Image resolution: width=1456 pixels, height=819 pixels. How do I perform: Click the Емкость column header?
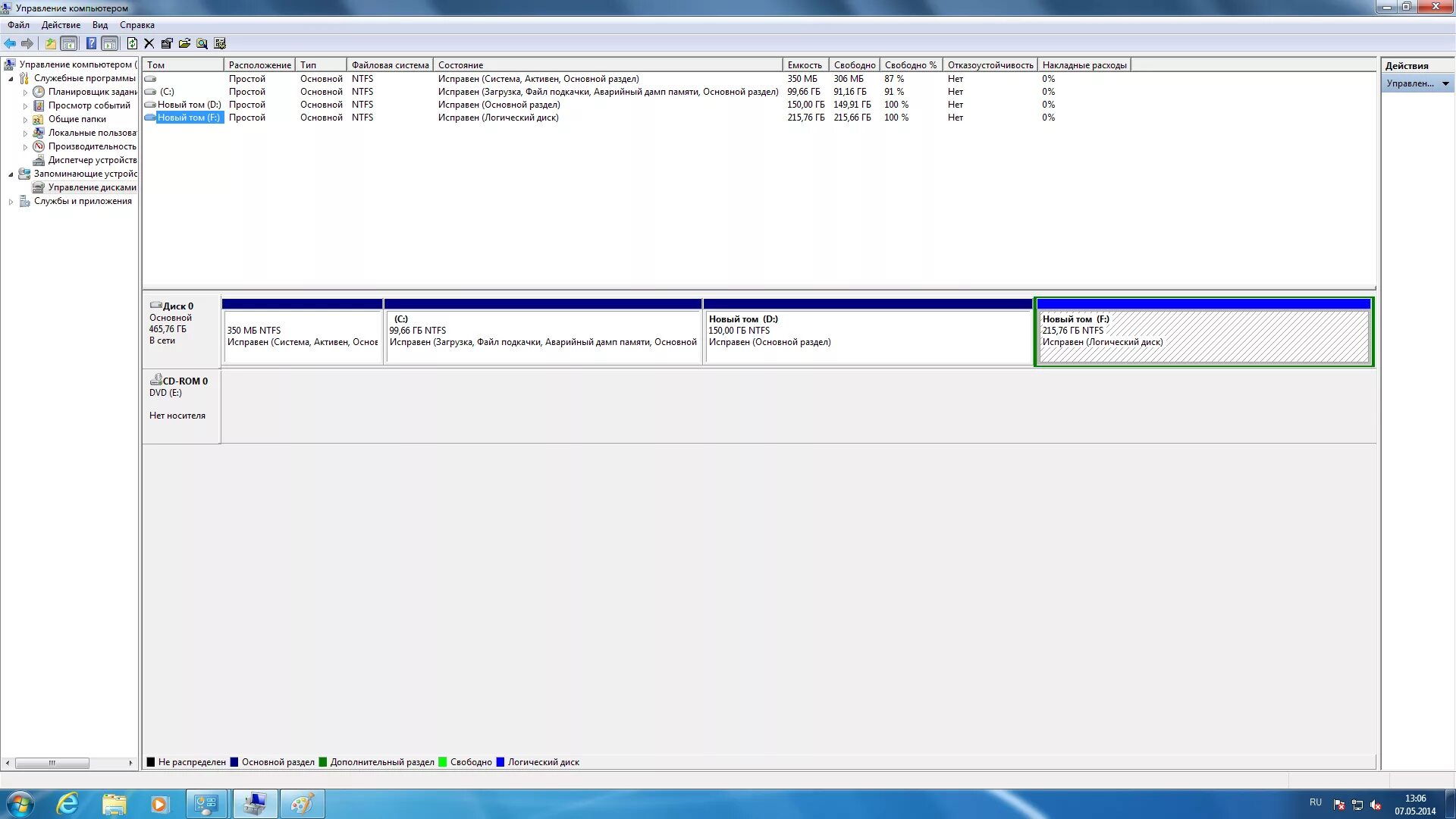(x=804, y=65)
